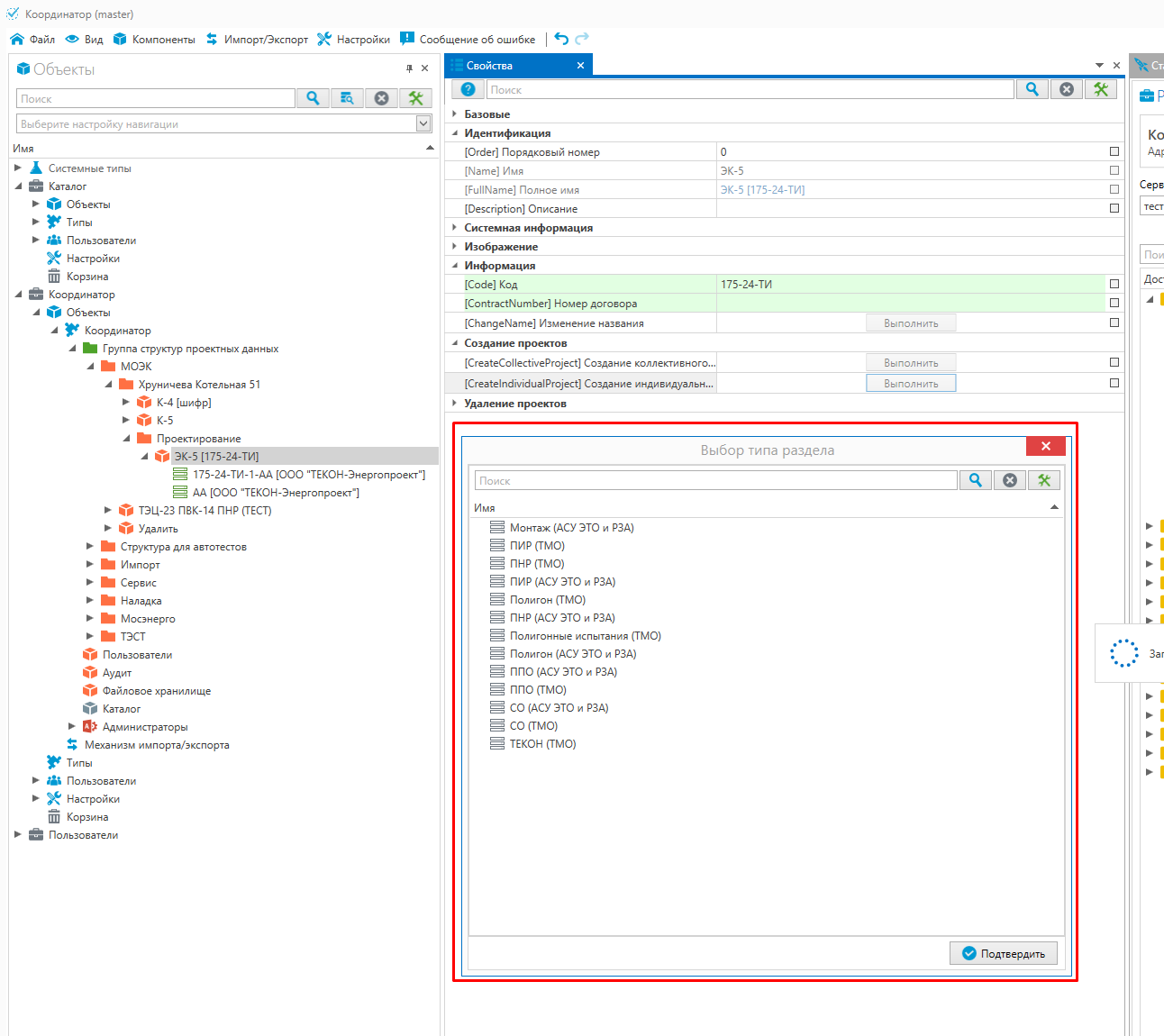Toggle checkbox for Порядковый номер row
The image size is (1164, 1036).
coord(1114,151)
